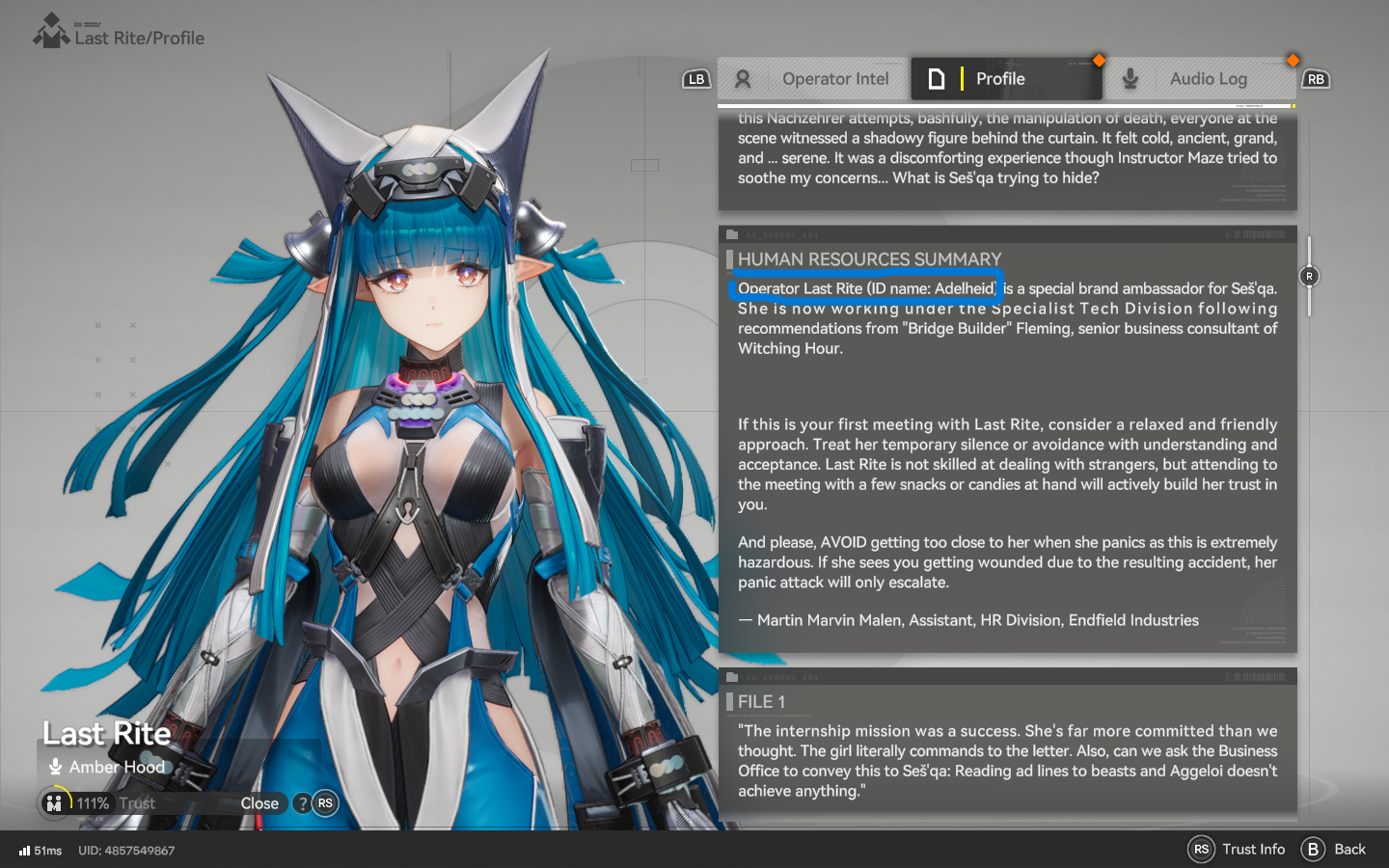Click the microphone icon on Audio Log
Screen dimensions: 1389x868
pos(1130,79)
